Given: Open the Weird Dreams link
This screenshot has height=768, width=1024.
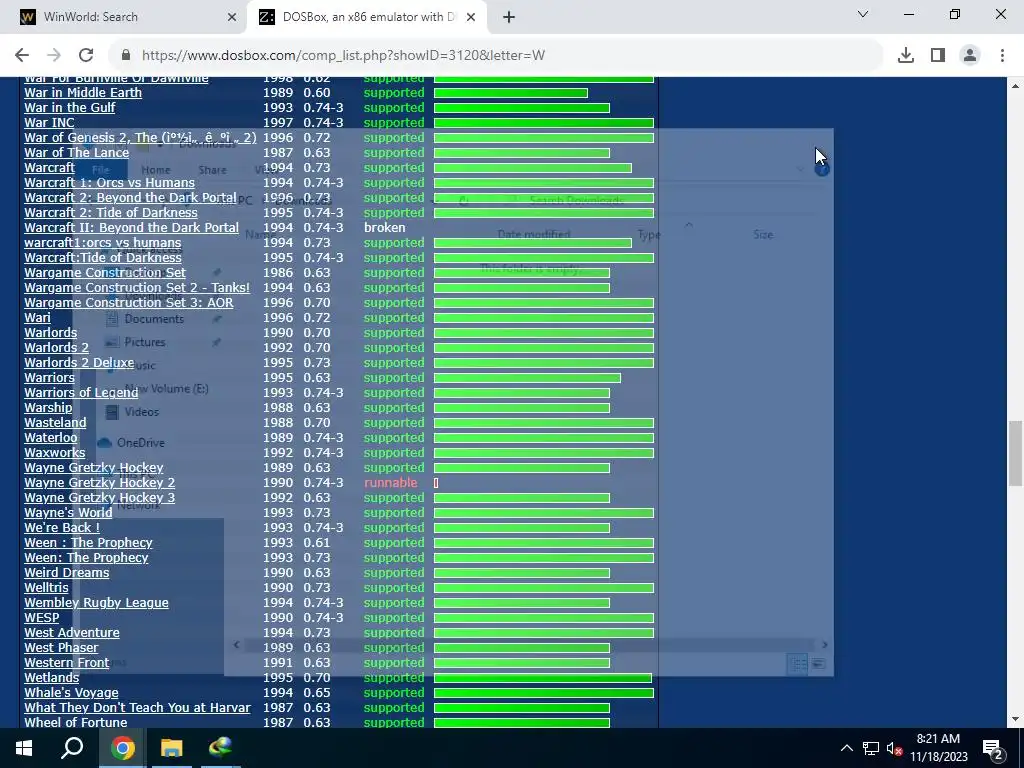Looking at the screenshot, I should pos(67,573).
